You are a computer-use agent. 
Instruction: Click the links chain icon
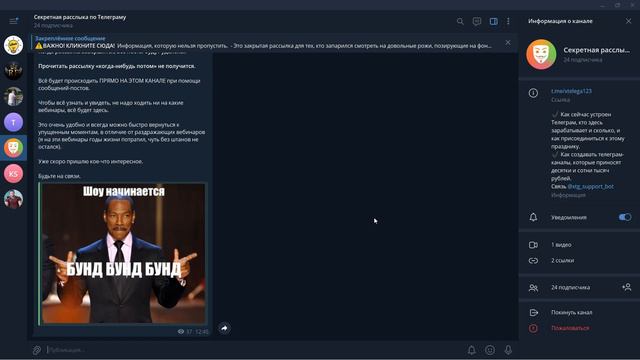tap(533, 260)
